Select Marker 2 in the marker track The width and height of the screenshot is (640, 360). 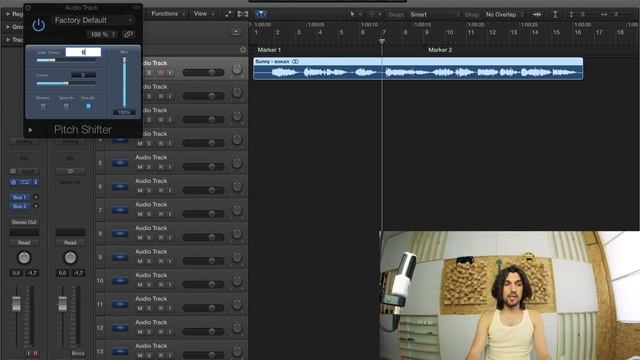click(x=440, y=50)
